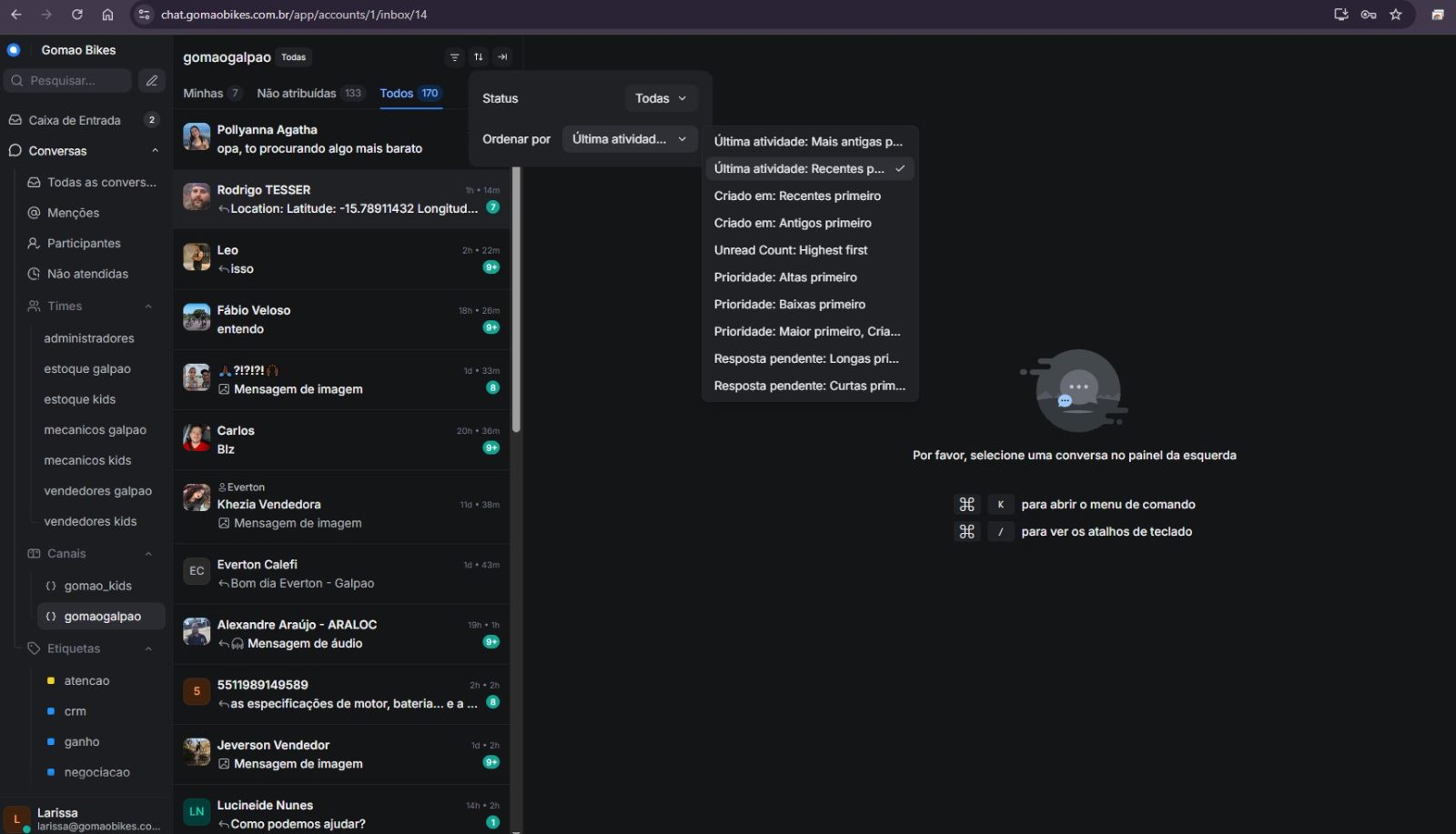1456x834 pixels.
Task: Go to the browser home icon
Action: [107, 15]
